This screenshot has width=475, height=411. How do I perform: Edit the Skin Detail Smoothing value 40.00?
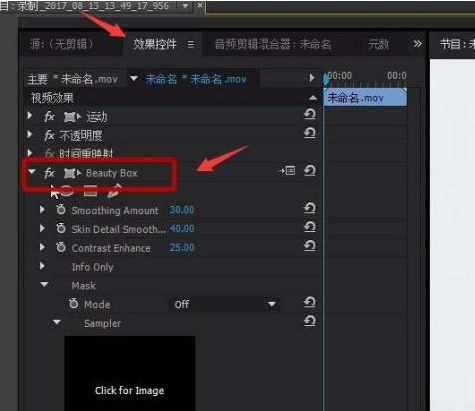[x=182, y=229]
